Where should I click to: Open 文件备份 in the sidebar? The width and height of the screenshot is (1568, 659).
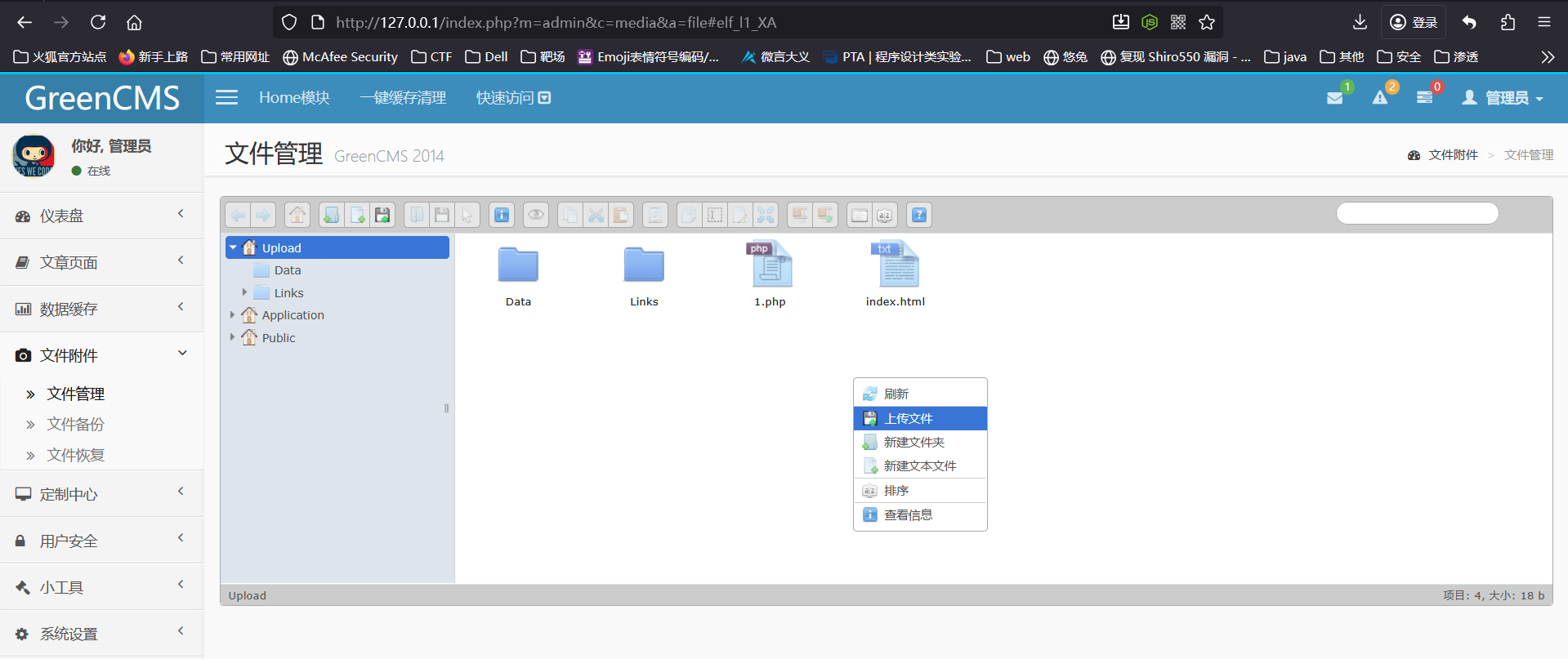[x=75, y=424]
